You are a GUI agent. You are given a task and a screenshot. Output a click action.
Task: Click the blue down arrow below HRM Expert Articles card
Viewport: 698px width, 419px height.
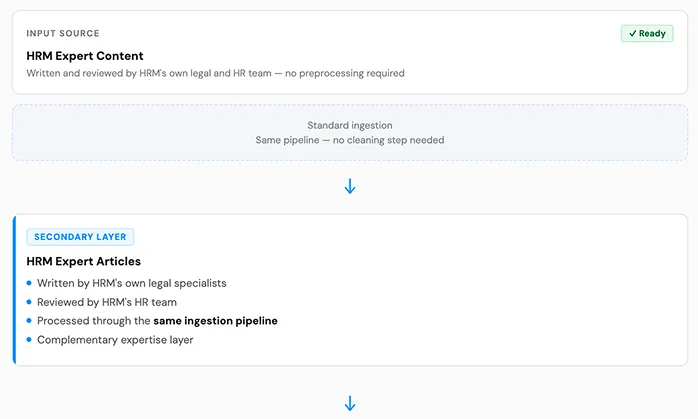point(350,403)
